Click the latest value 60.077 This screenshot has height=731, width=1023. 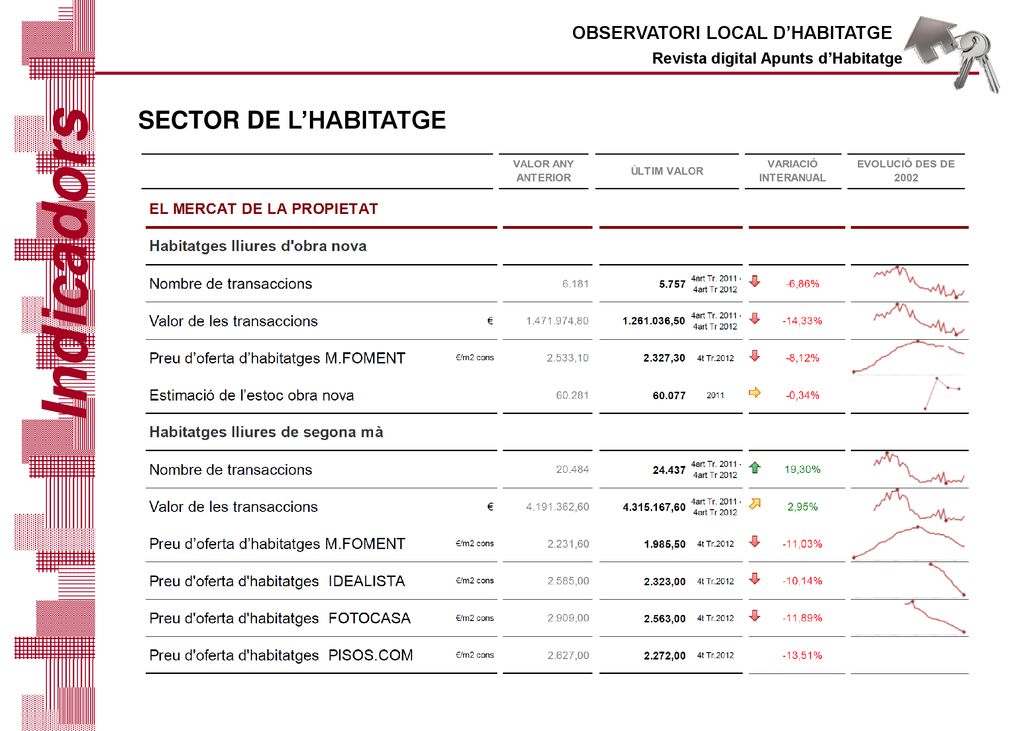coord(669,396)
